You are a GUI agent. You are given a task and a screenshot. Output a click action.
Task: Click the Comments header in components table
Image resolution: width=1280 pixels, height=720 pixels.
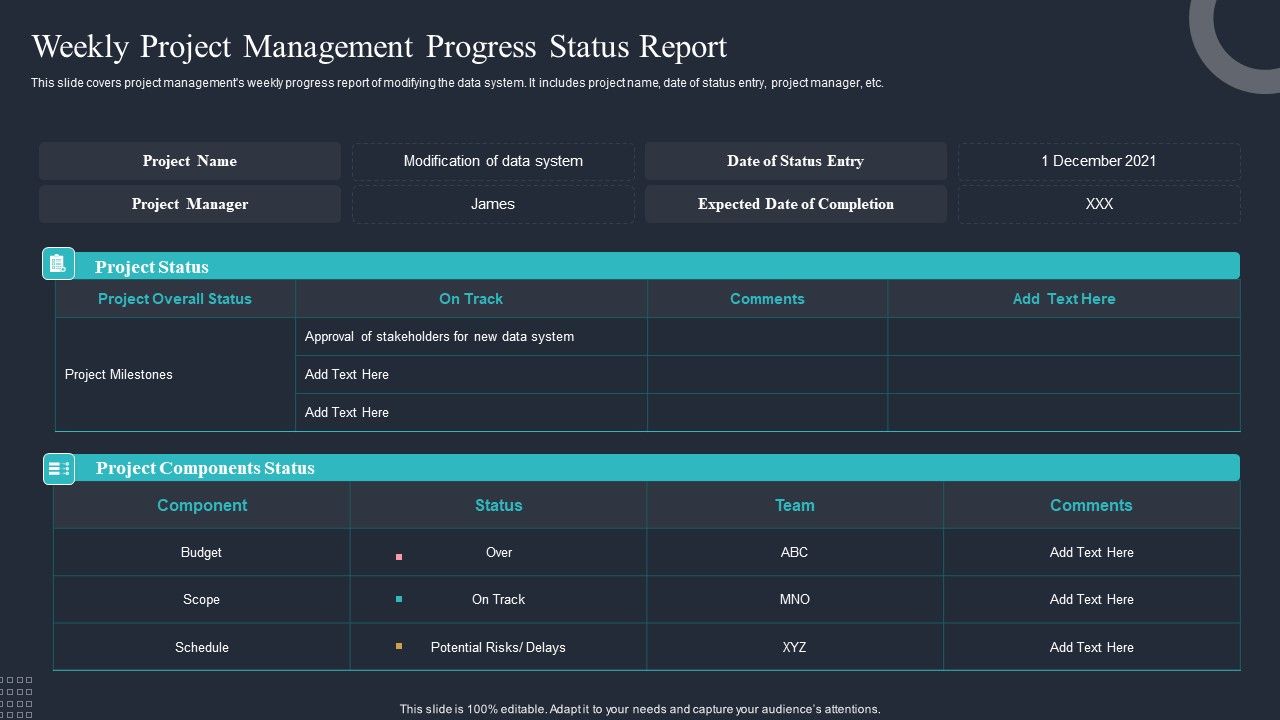1091,505
